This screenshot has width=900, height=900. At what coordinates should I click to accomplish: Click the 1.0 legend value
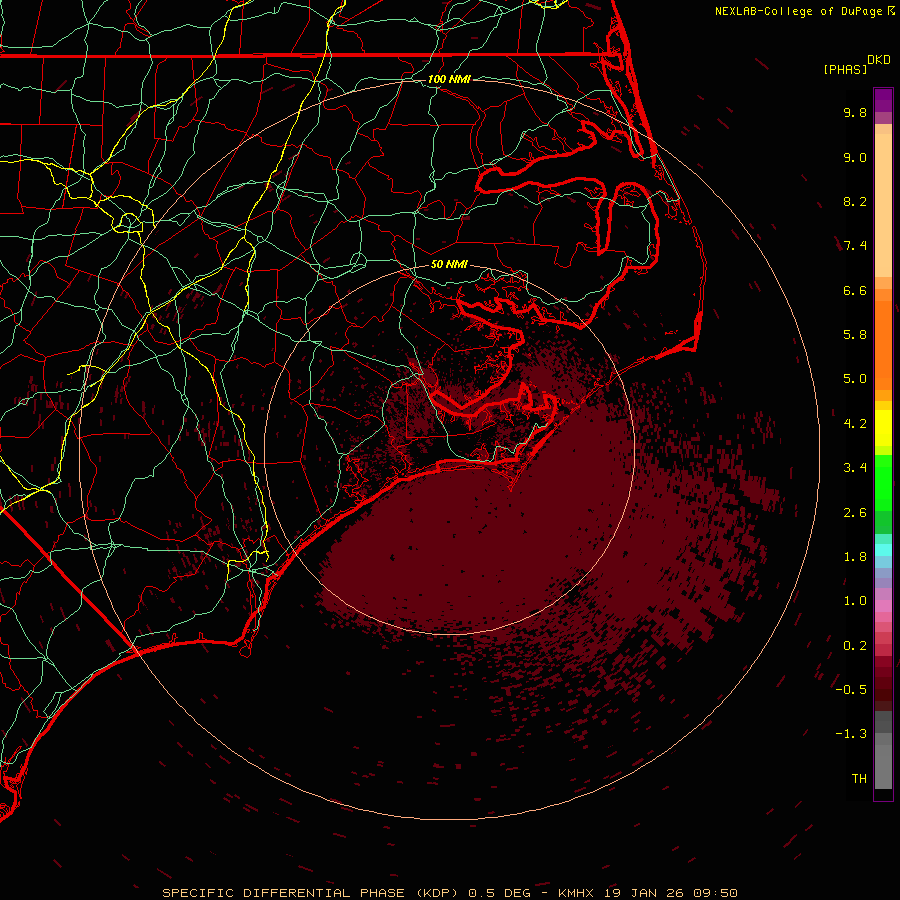point(855,601)
